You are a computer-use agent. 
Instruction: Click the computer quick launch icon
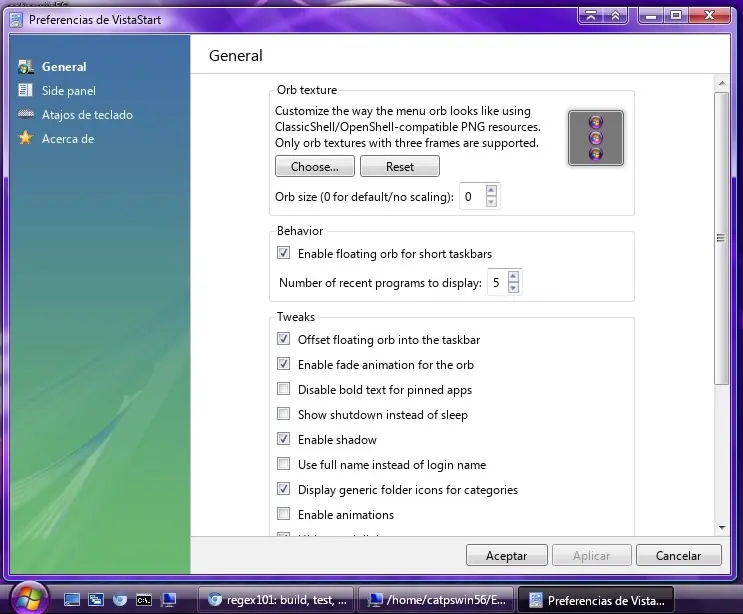[x=168, y=600]
